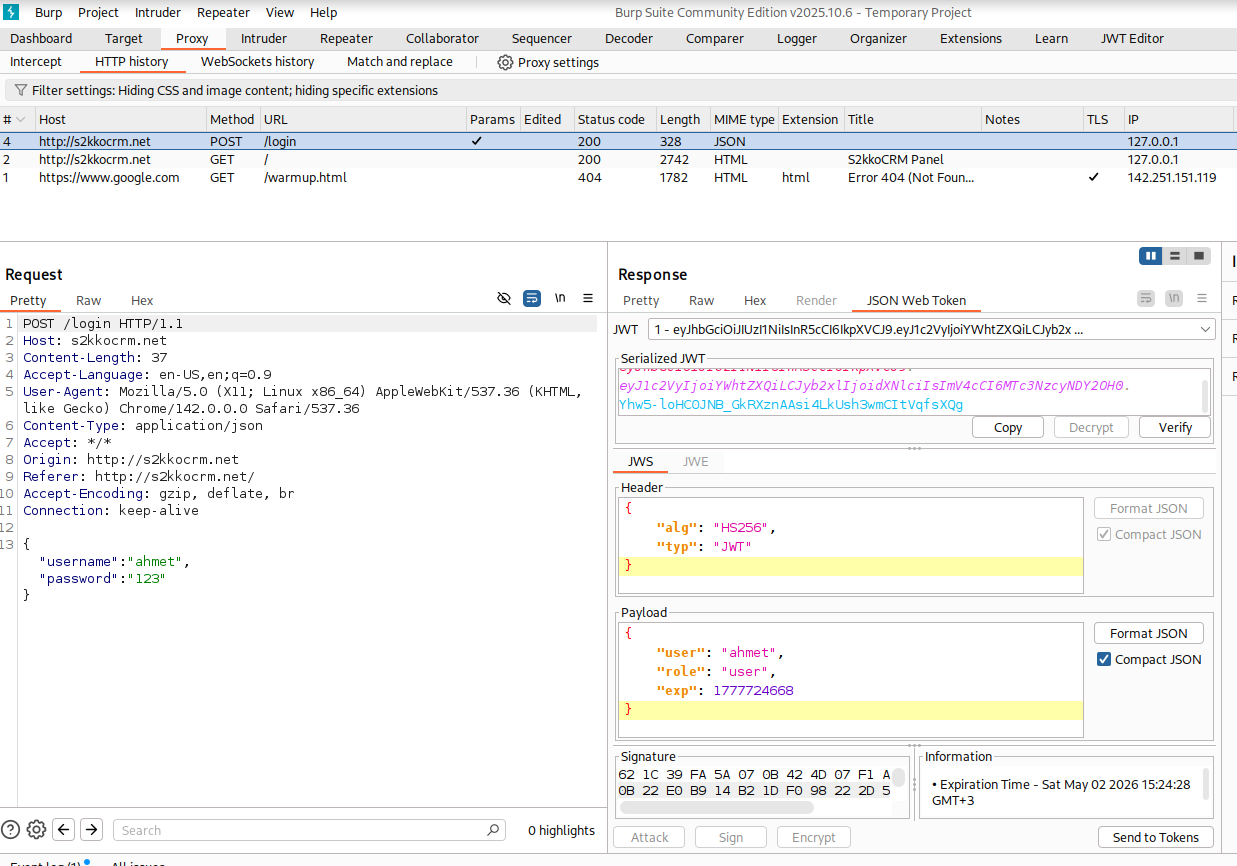Screen dimensions: 1237x866
Task: Toggle Response word wrap icon
Action: click(1146, 298)
